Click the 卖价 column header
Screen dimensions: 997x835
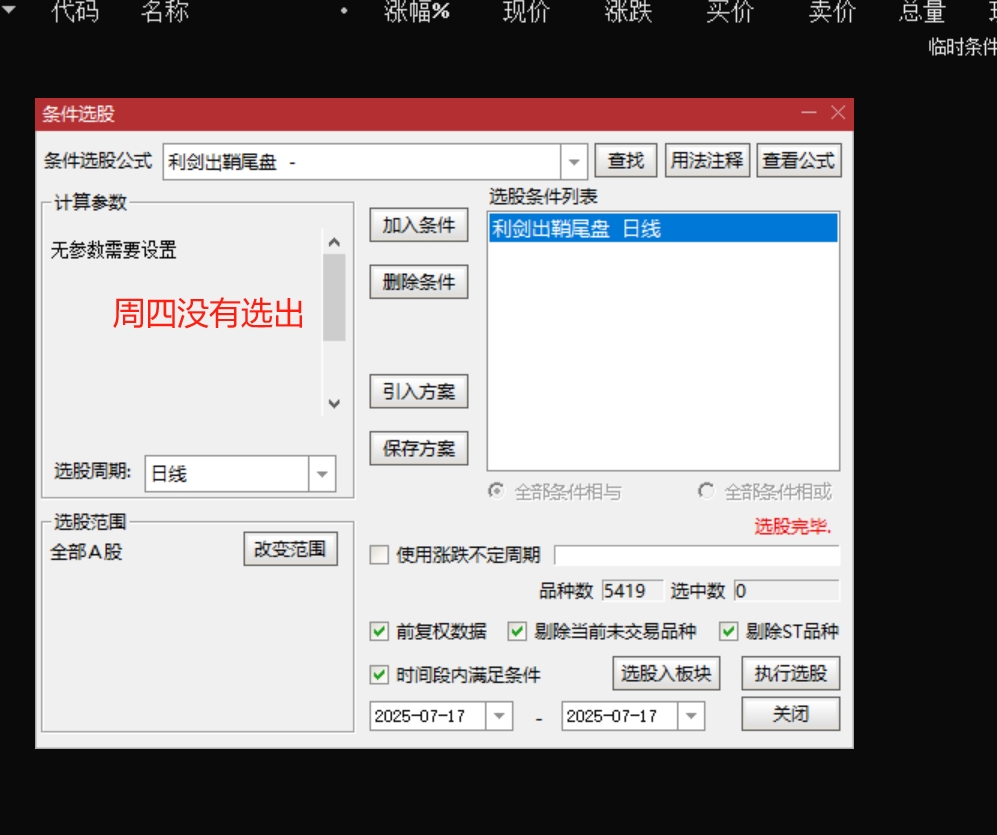tap(832, 11)
